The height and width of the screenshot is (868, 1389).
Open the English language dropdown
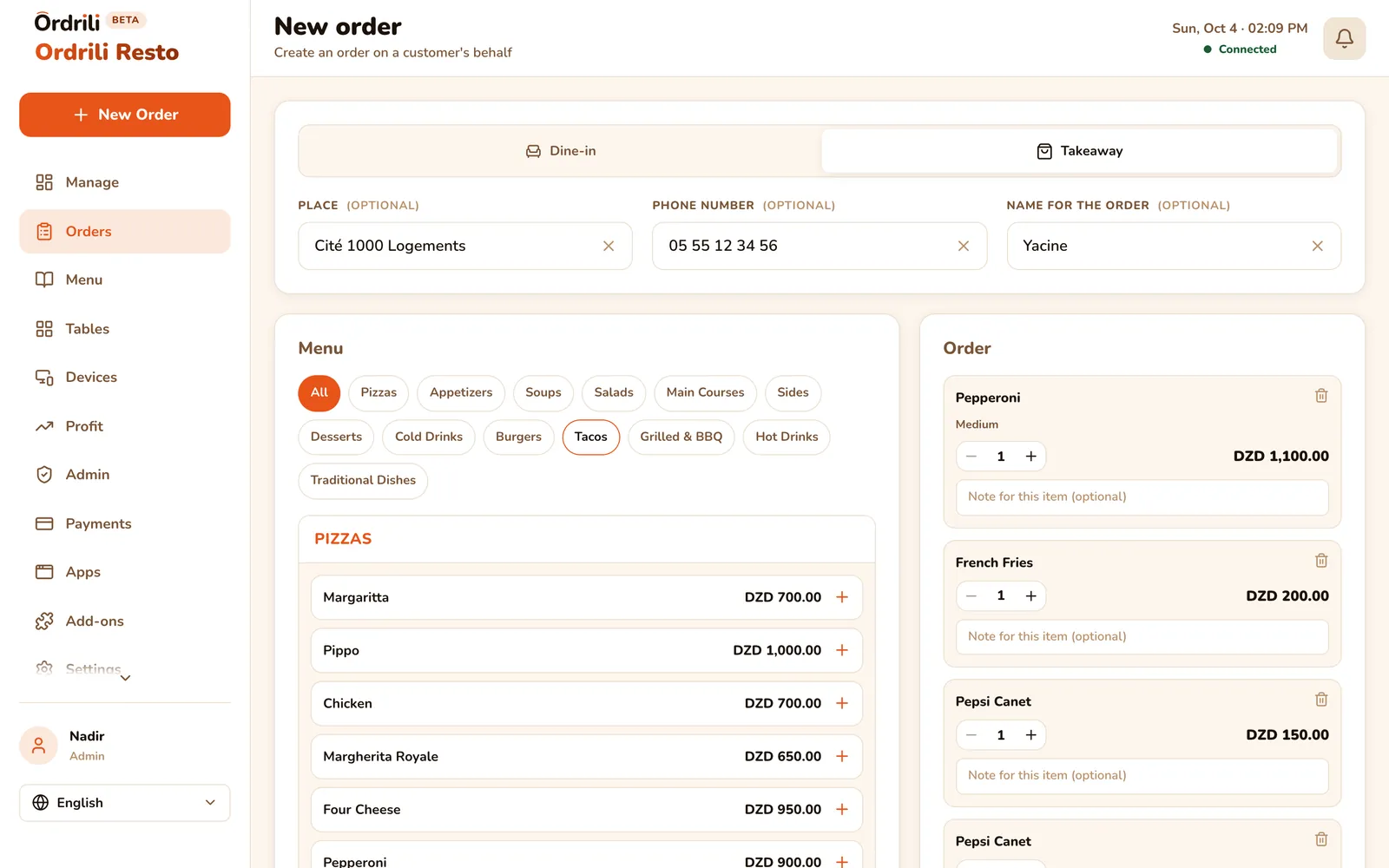[125, 803]
